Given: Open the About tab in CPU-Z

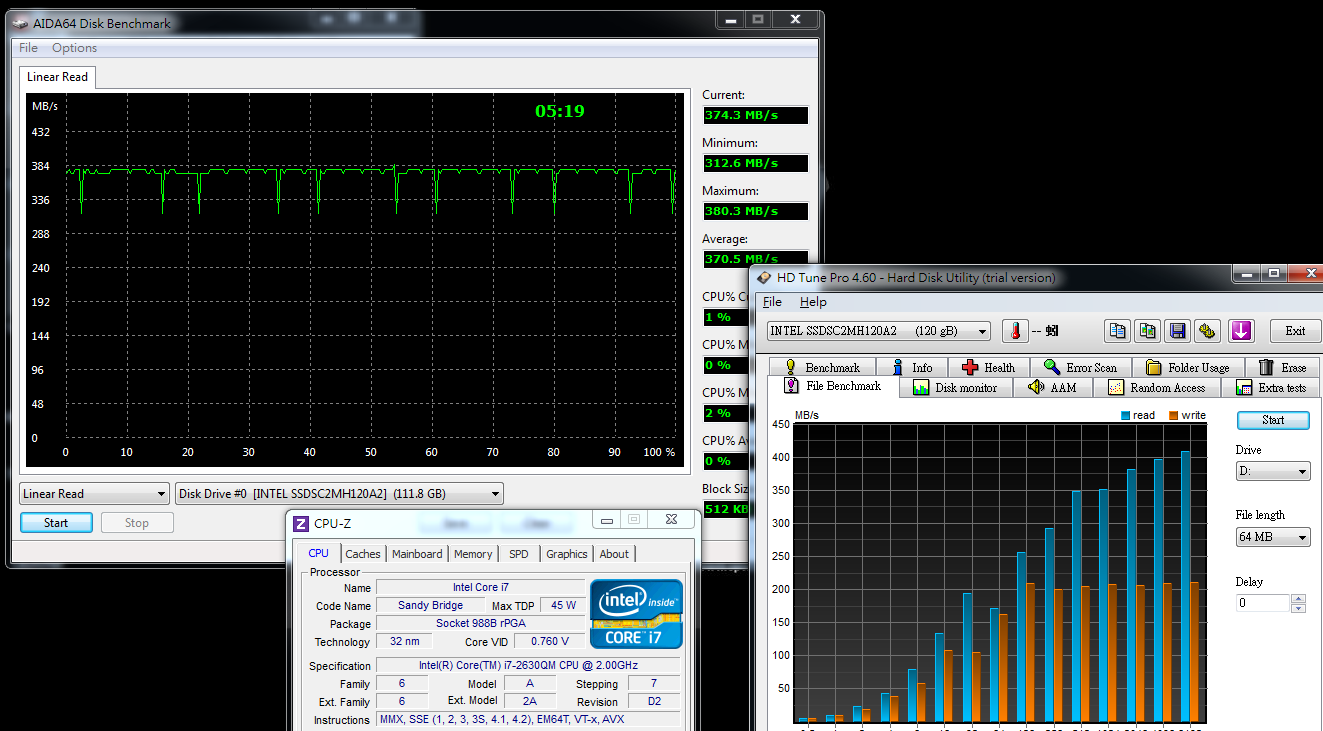Looking at the screenshot, I should (614, 554).
